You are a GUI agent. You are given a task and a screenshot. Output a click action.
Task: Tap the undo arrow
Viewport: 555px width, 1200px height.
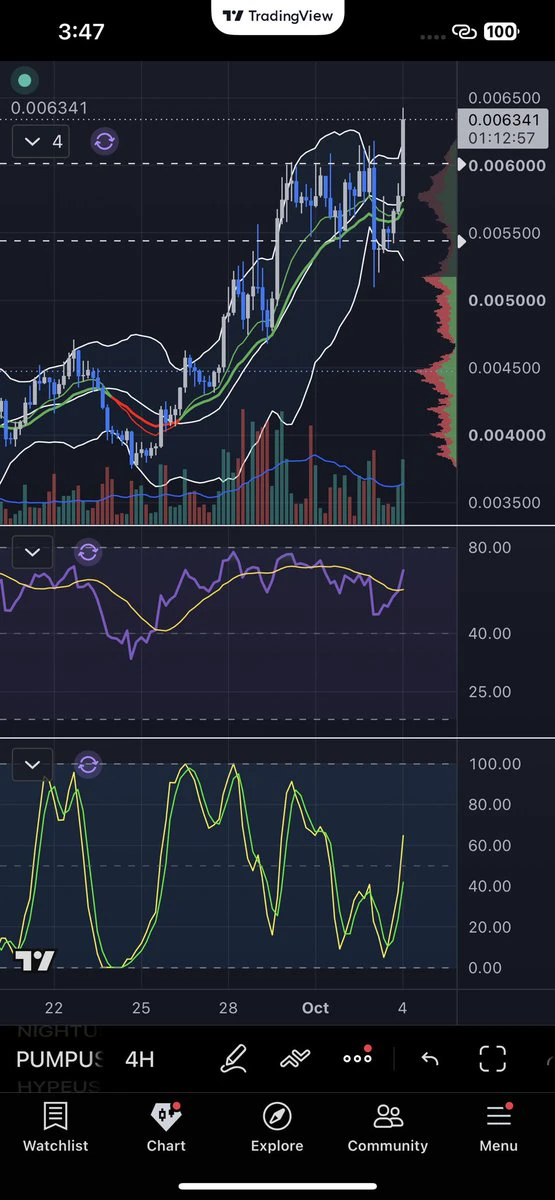point(430,1058)
